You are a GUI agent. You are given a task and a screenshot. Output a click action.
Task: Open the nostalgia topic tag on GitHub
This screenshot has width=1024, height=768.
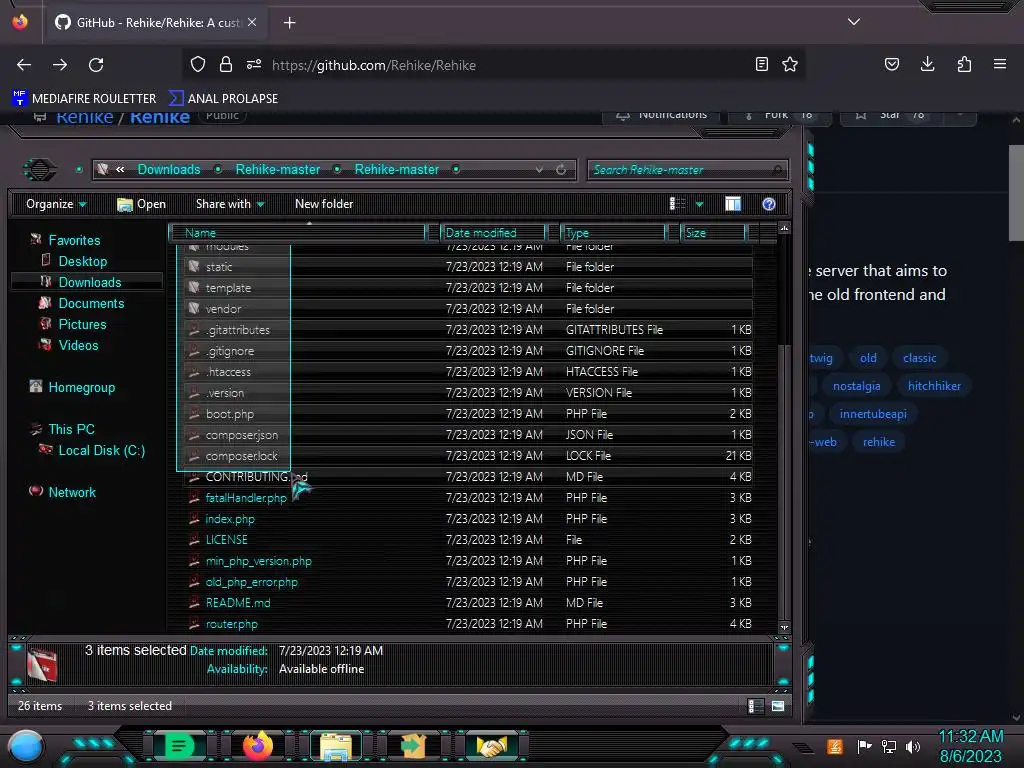pyautogui.click(x=856, y=386)
